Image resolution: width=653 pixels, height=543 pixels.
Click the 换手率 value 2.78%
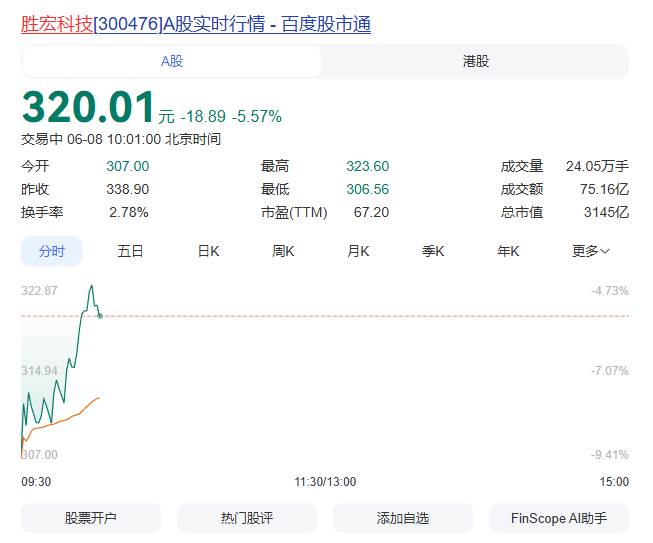coord(129,212)
